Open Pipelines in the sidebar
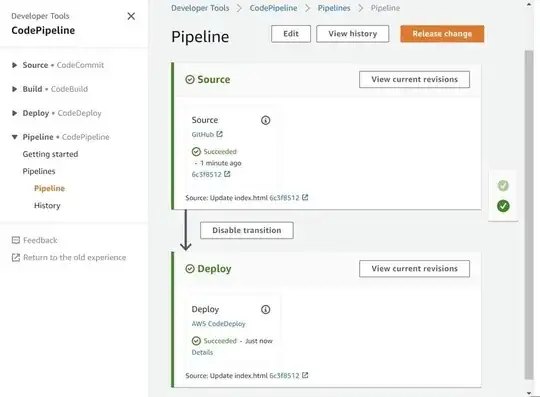 (39, 171)
